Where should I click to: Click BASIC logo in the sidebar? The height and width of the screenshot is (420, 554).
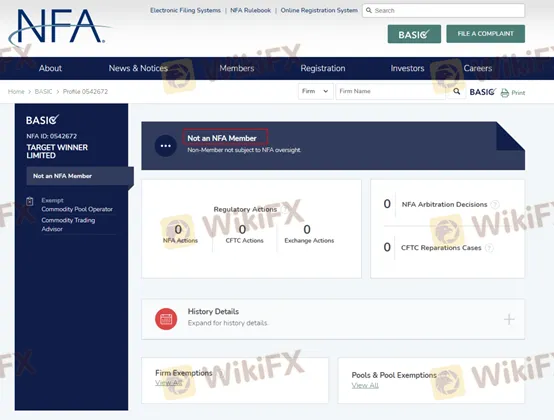(42, 120)
